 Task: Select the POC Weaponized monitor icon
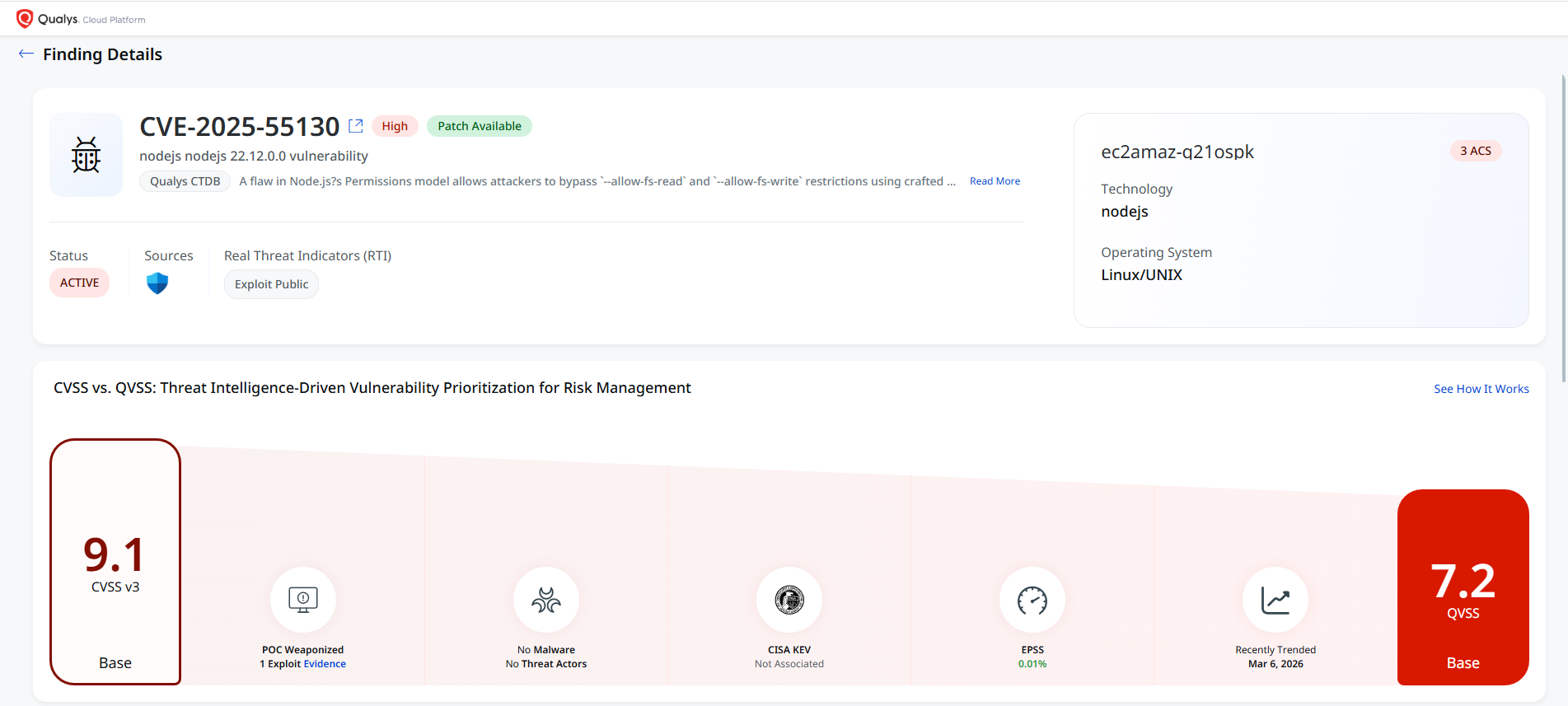(303, 600)
